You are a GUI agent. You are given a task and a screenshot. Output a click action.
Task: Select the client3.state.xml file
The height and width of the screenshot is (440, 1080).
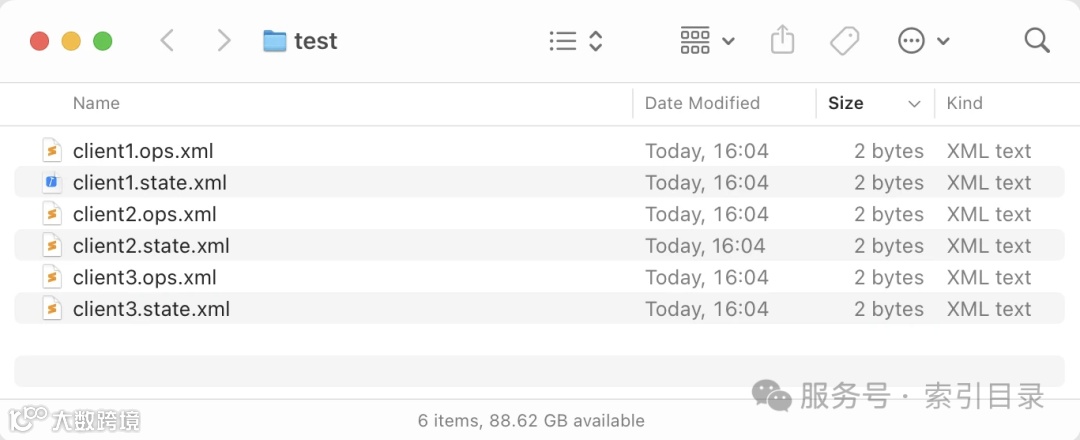click(x=151, y=309)
